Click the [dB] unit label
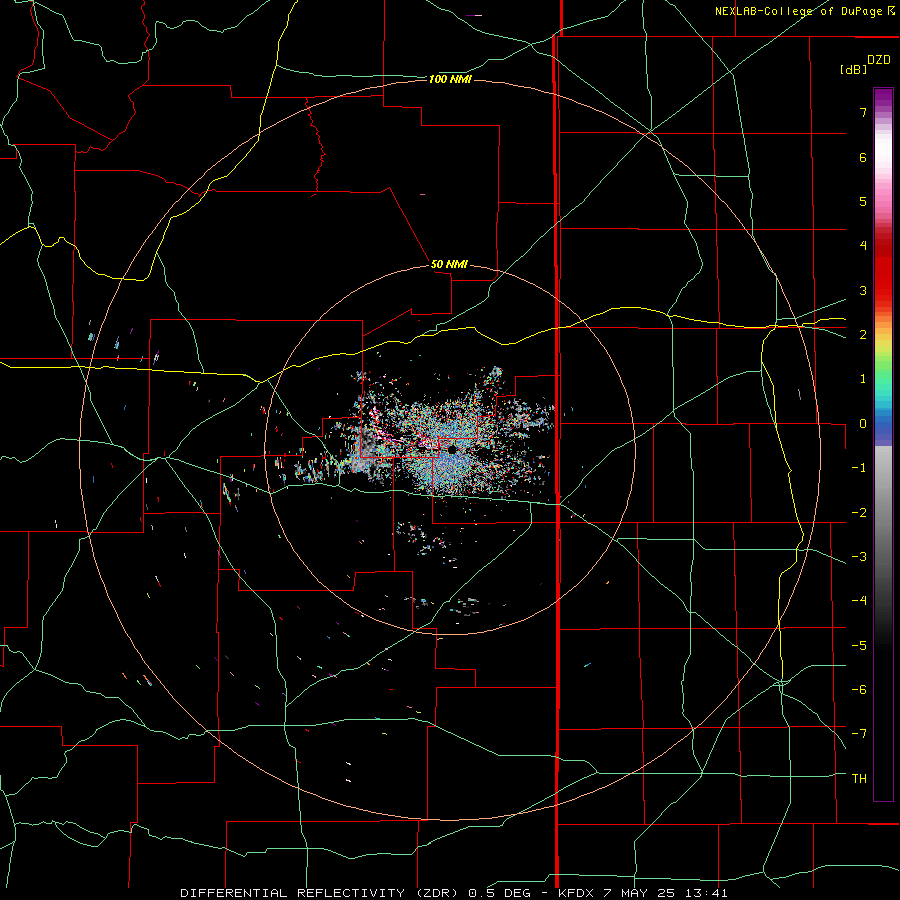Screen dimensions: 900x900 (x=853, y=69)
